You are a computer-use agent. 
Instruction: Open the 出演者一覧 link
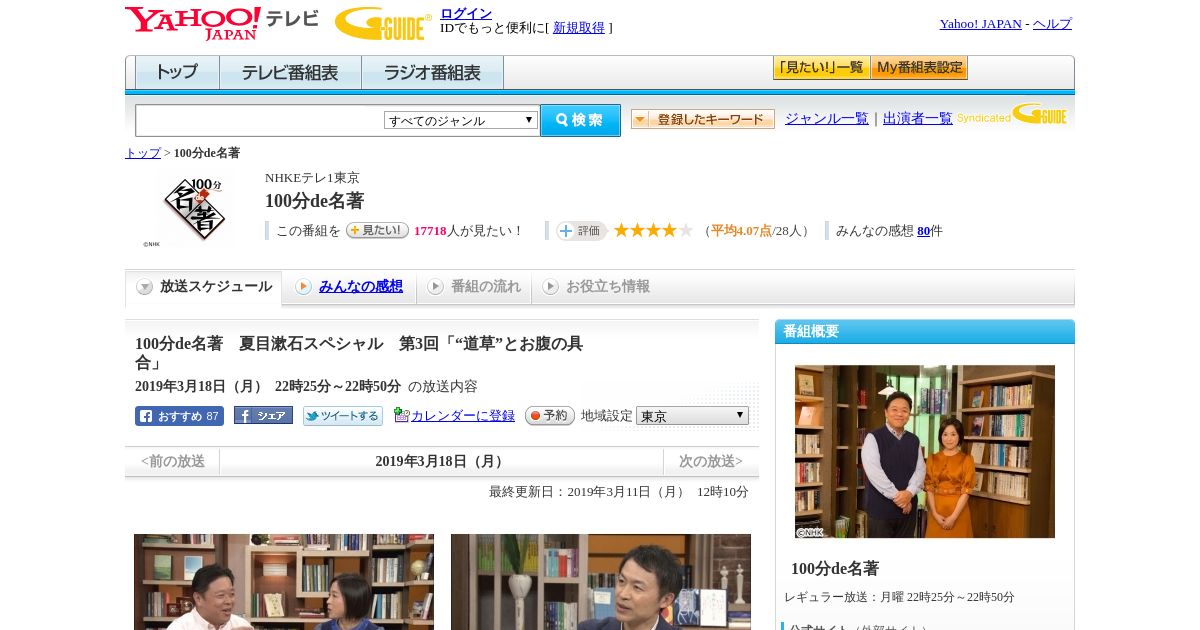pos(918,118)
